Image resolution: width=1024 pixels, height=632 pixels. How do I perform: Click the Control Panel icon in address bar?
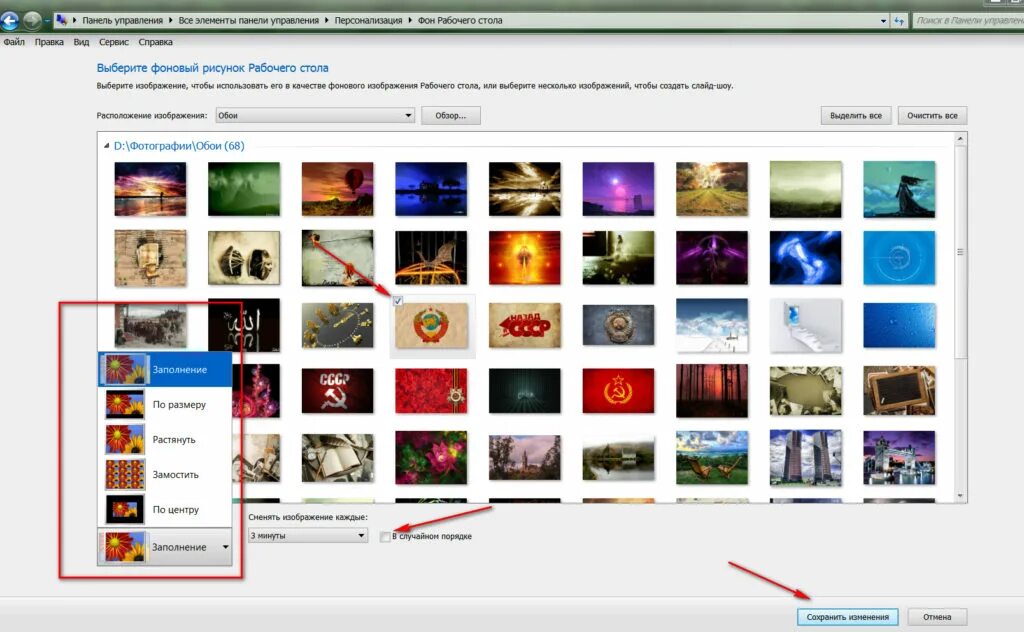[61, 20]
